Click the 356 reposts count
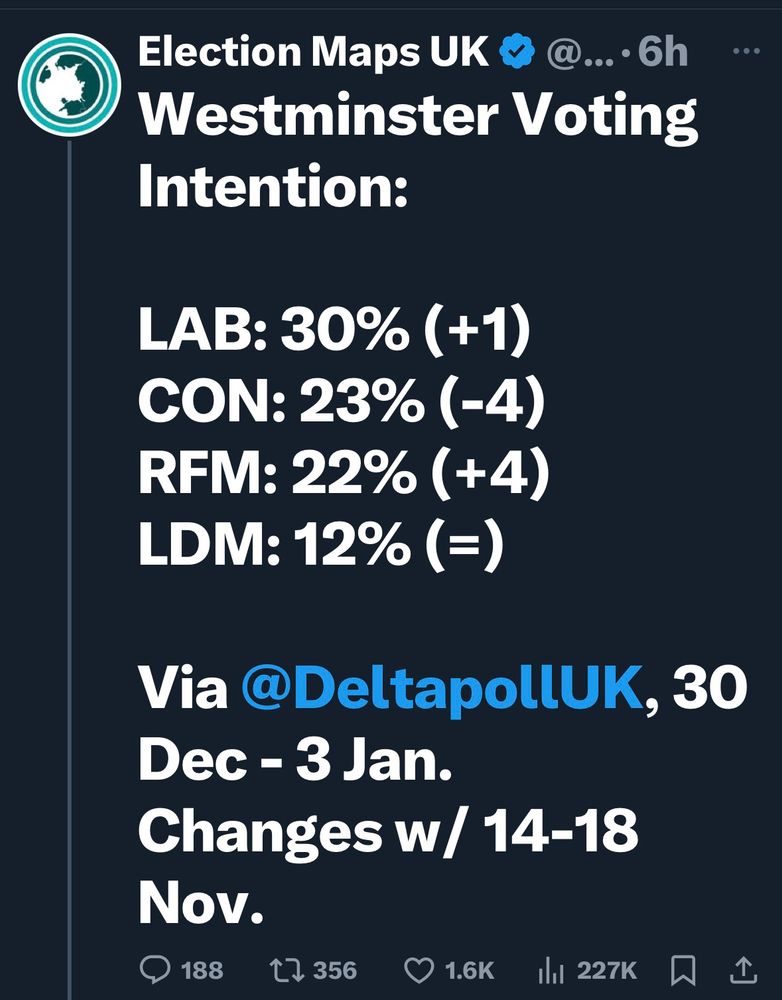Screen dimensions: 782x1000 point(335,970)
